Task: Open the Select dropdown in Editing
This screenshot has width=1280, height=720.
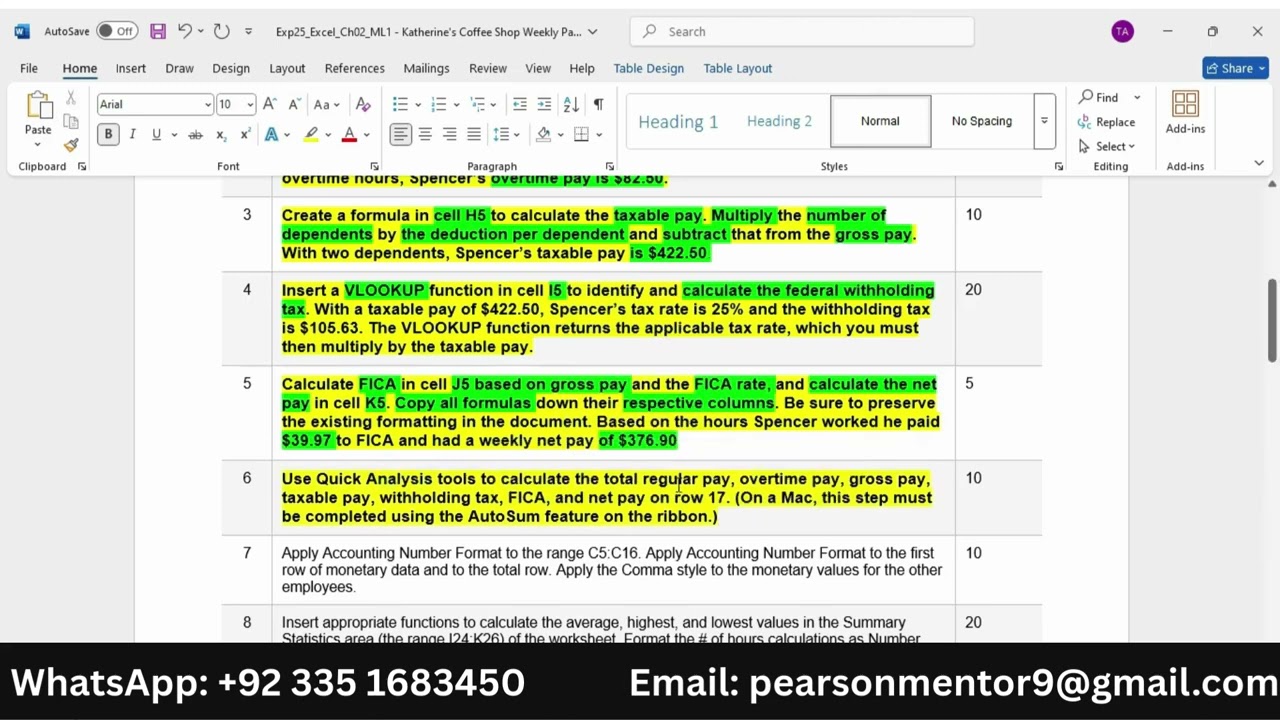Action: click(1107, 146)
